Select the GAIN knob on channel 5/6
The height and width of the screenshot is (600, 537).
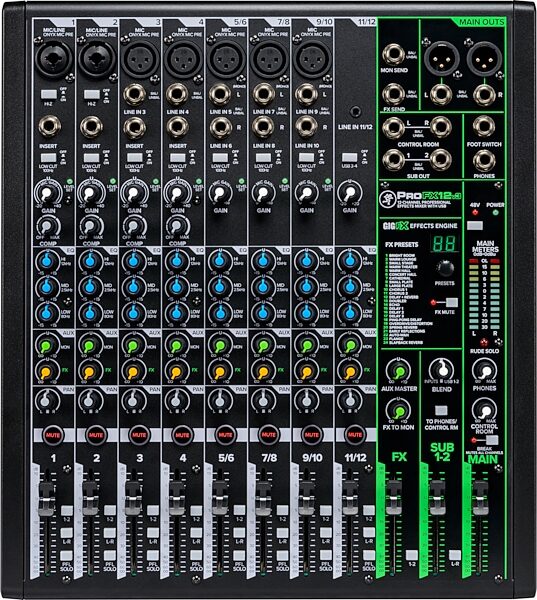tap(220, 194)
